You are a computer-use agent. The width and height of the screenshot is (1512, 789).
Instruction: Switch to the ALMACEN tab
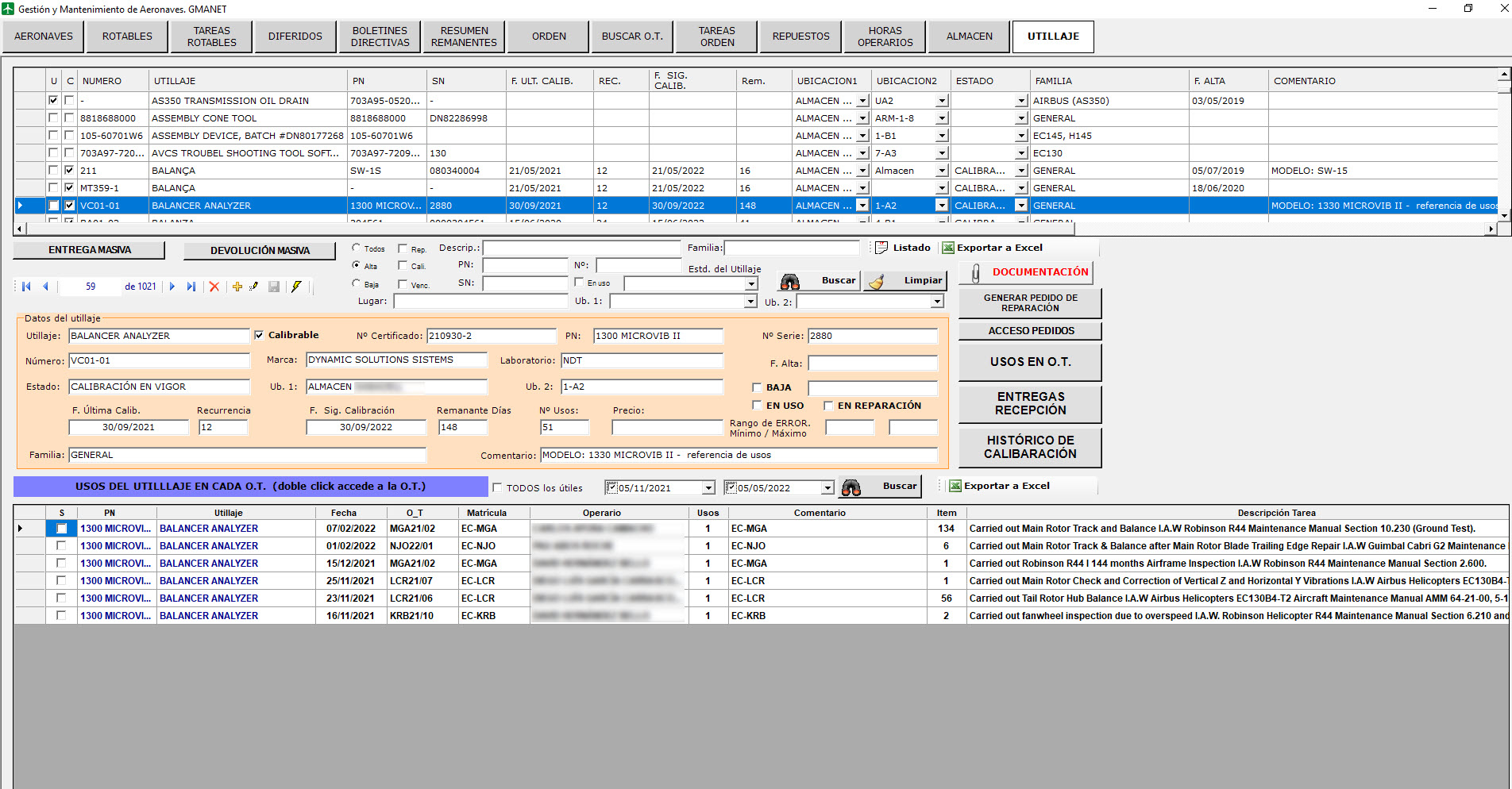pos(969,37)
